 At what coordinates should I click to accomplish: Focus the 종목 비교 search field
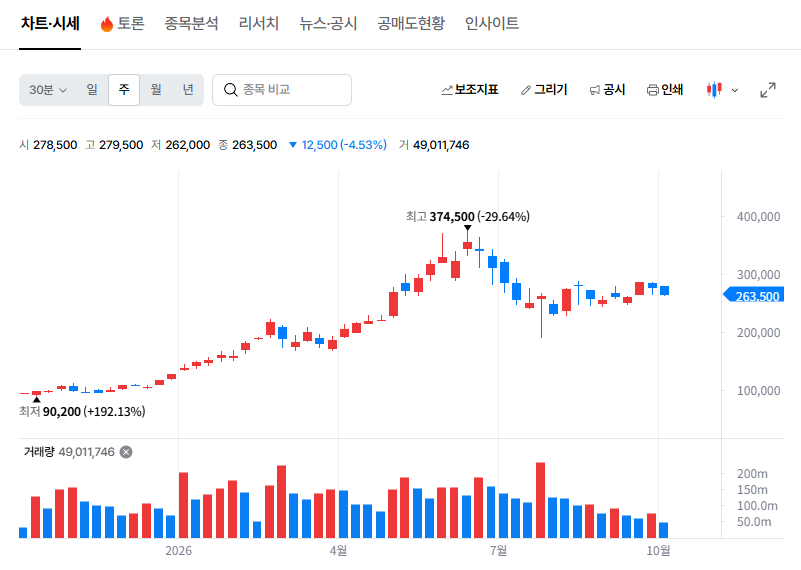[282, 90]
